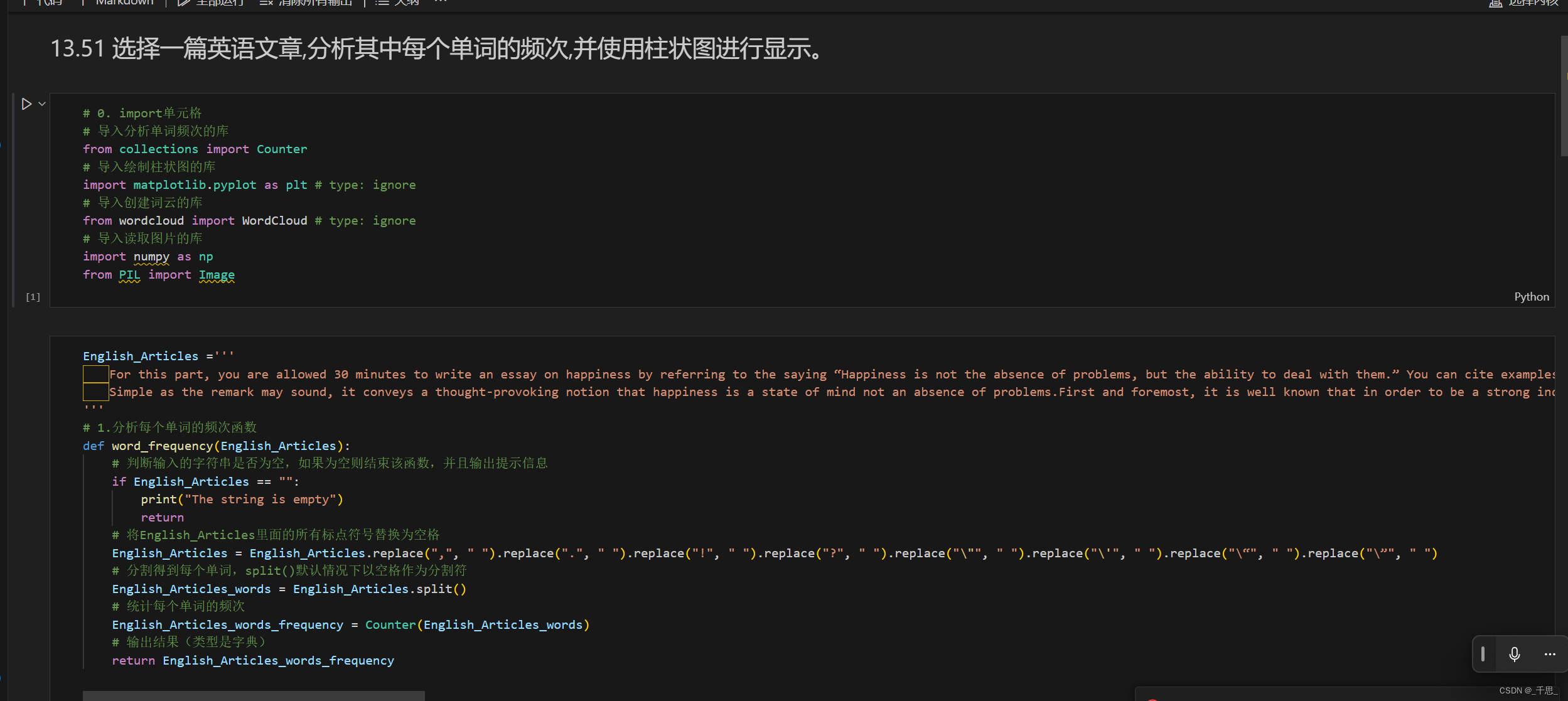Run the import cell with the play button
The height and width of the screenshot is (701, 1568).
click(x=26, y=104)
